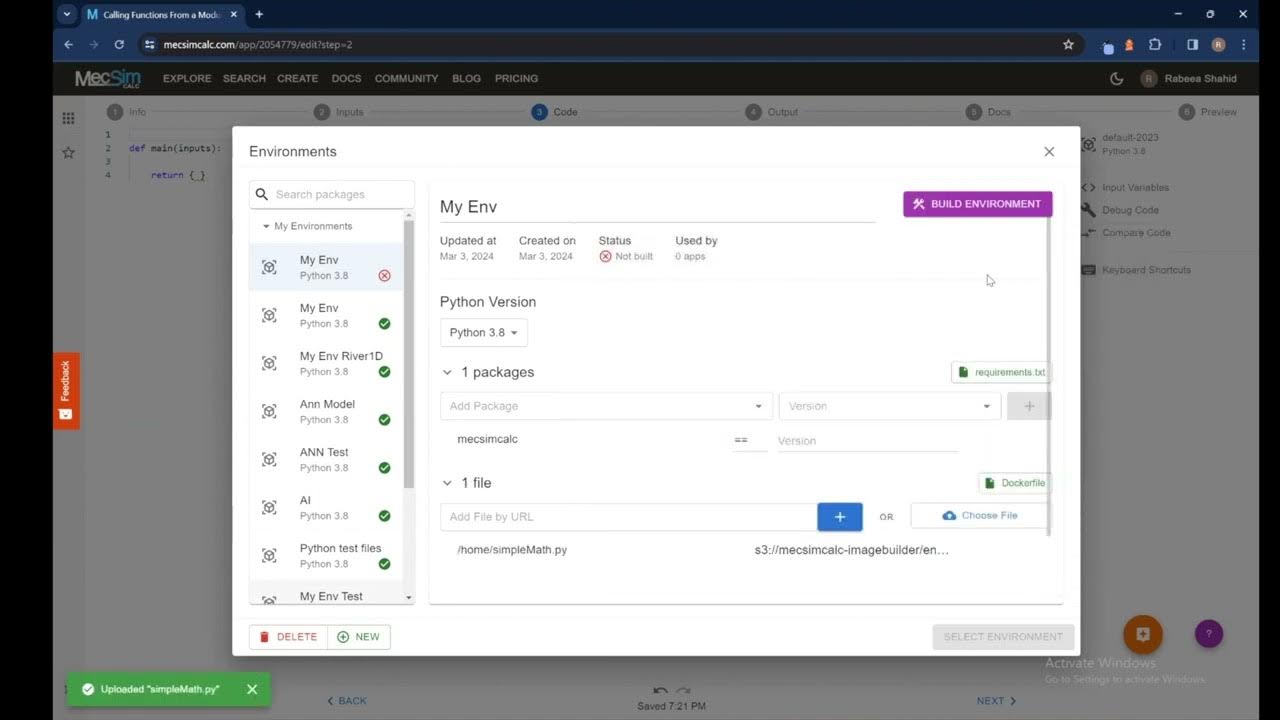
Task: Open the Add Package combo box
Action: click(606, 406)
